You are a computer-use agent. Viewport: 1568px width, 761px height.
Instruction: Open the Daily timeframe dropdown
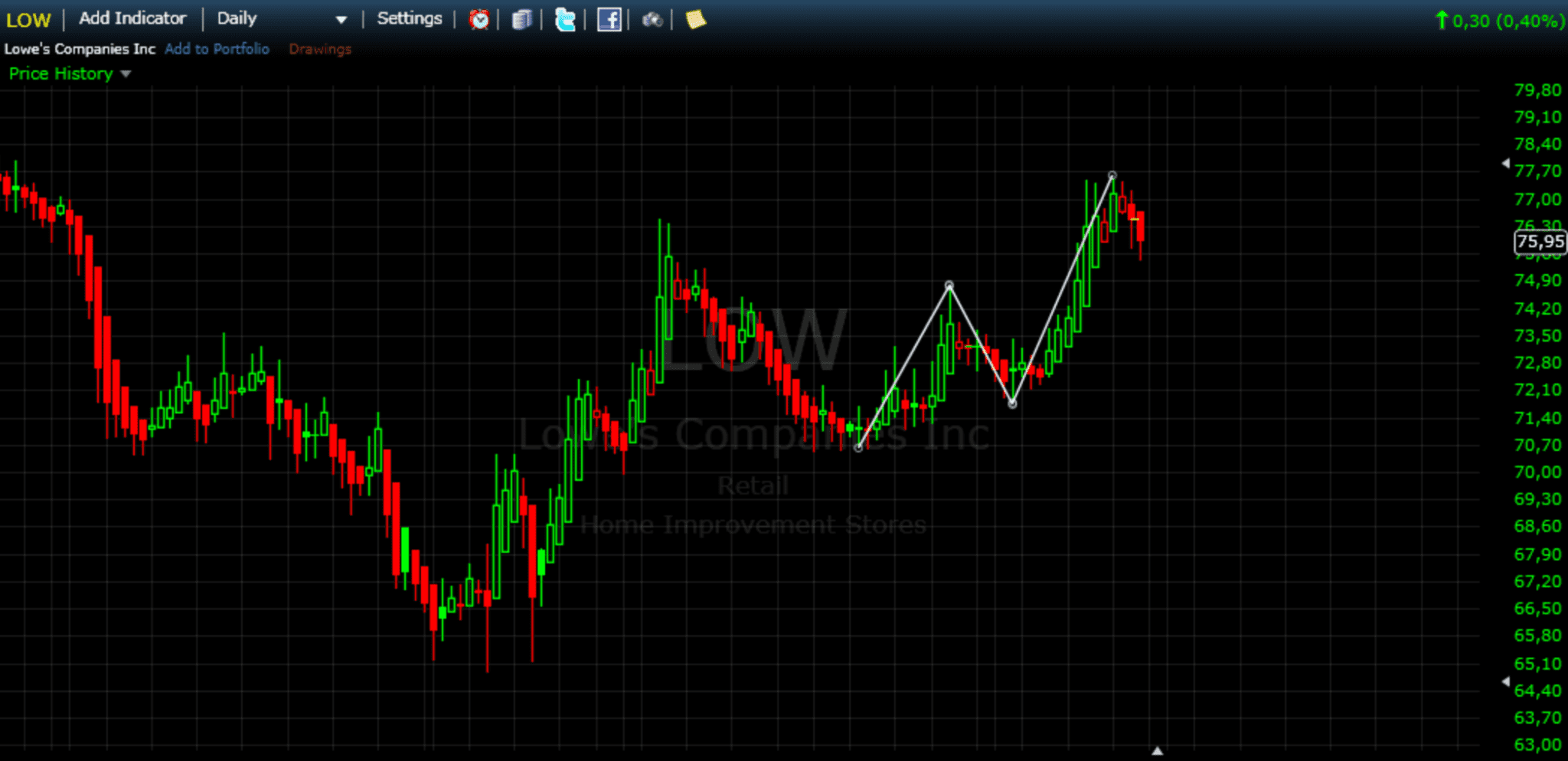[282, 18]
